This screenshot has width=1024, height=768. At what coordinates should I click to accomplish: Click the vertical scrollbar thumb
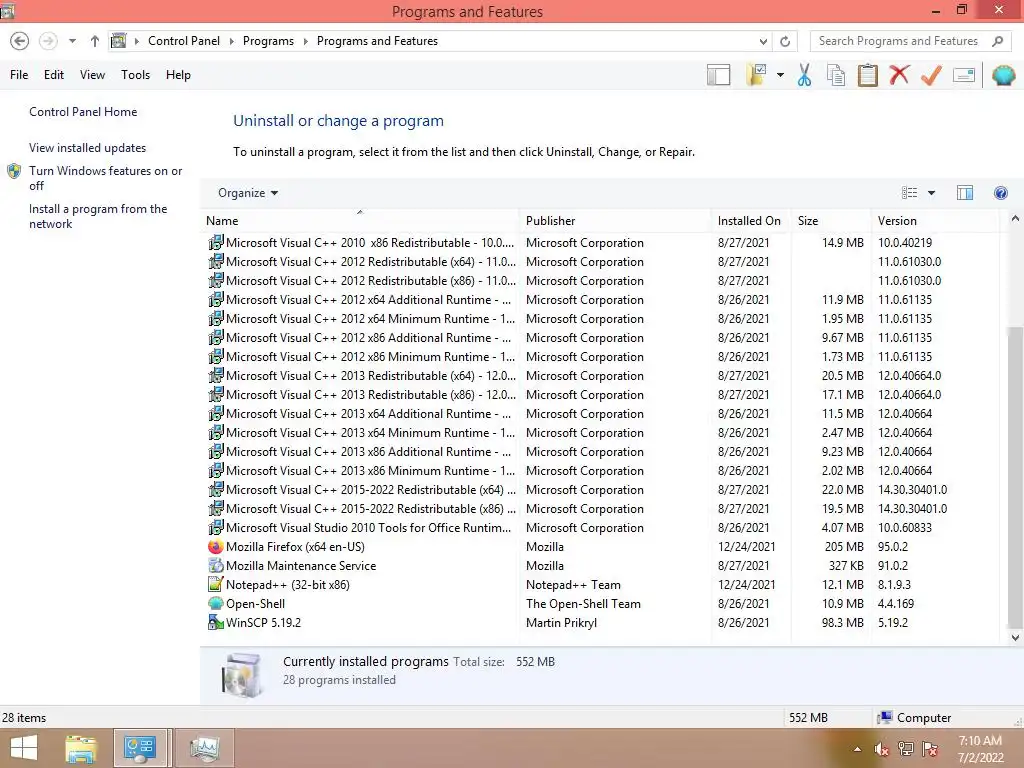(1015, 477)
